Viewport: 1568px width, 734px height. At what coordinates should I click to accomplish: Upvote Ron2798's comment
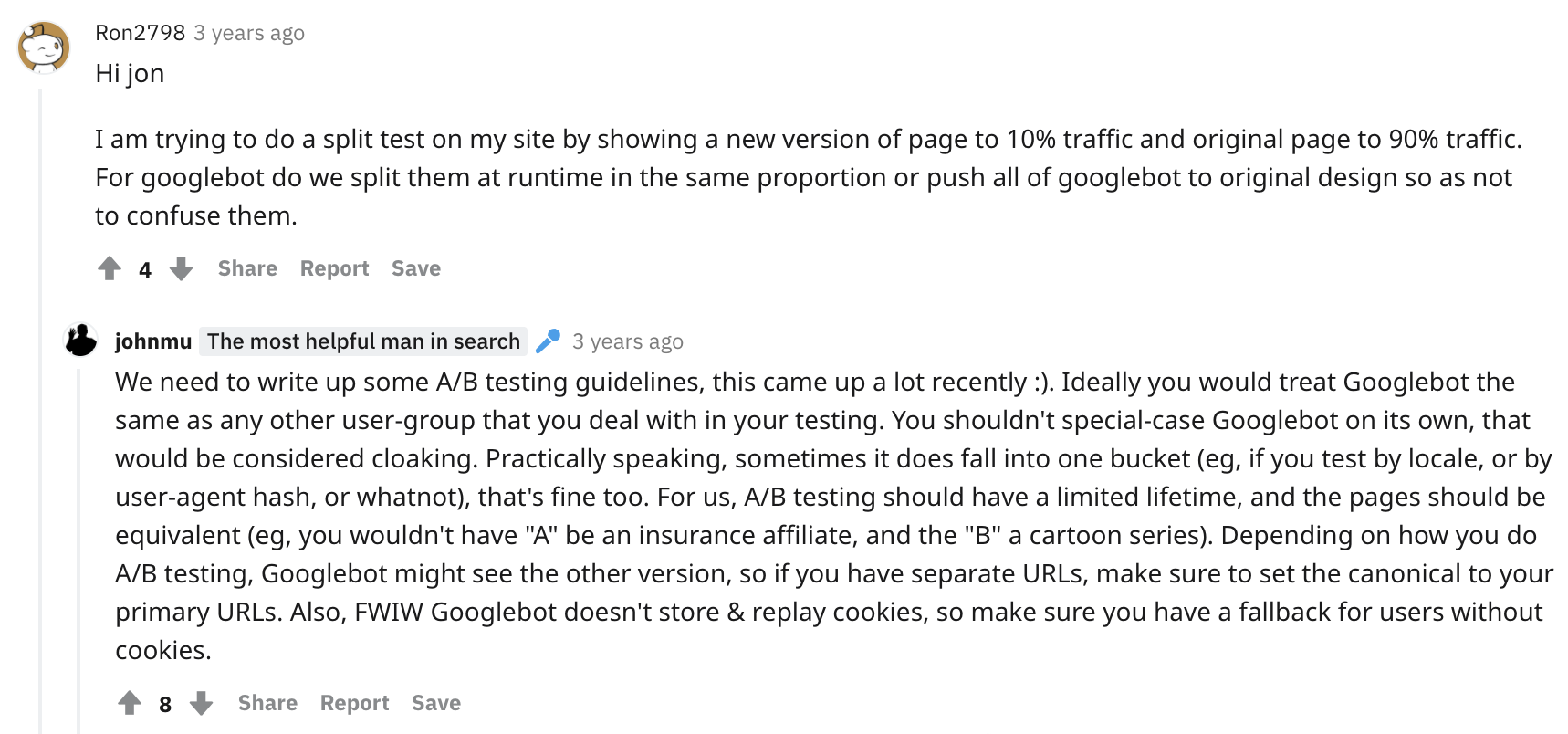point(110,268)
